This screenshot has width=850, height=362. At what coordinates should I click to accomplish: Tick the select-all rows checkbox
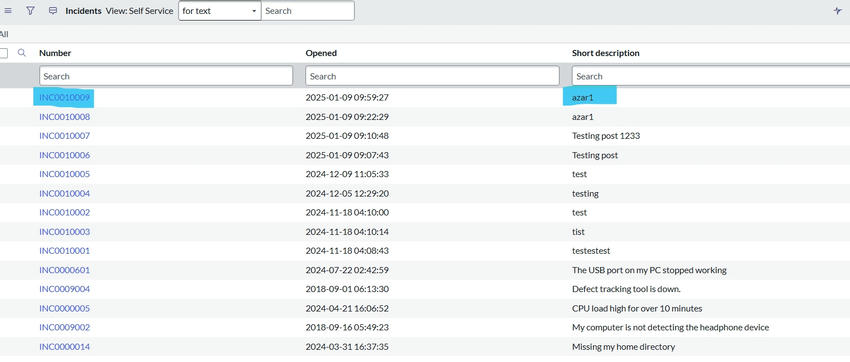(x=3, y=53)
